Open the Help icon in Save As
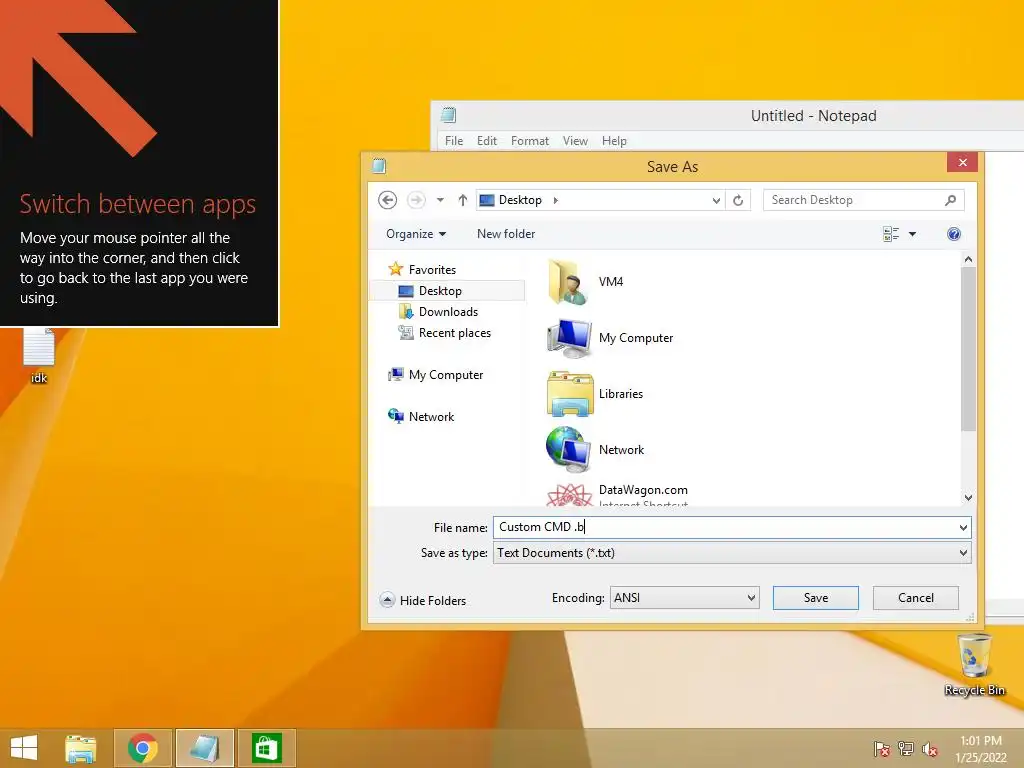Screen dimensions: 1024x768 [953, 234]
